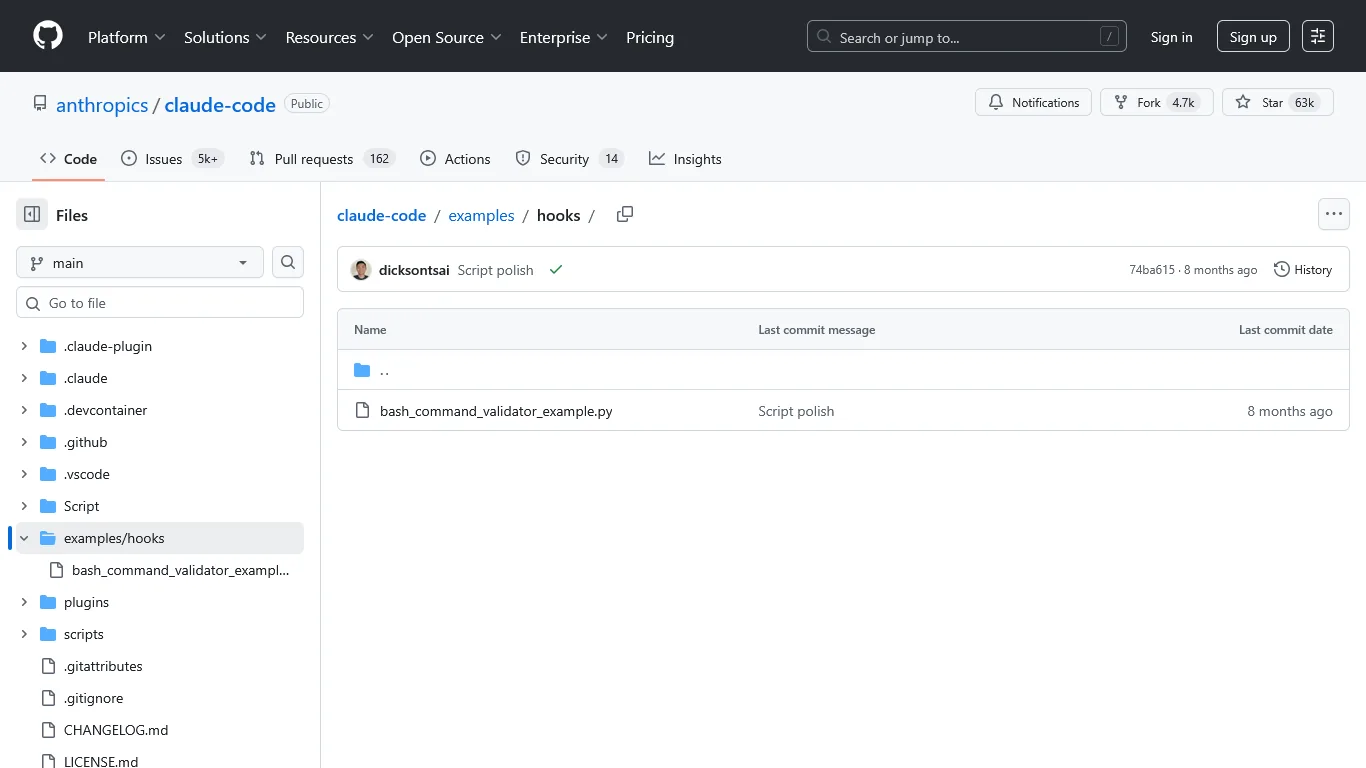
Task: Expand the .devcontainer folder chevron
Action: 24,410
